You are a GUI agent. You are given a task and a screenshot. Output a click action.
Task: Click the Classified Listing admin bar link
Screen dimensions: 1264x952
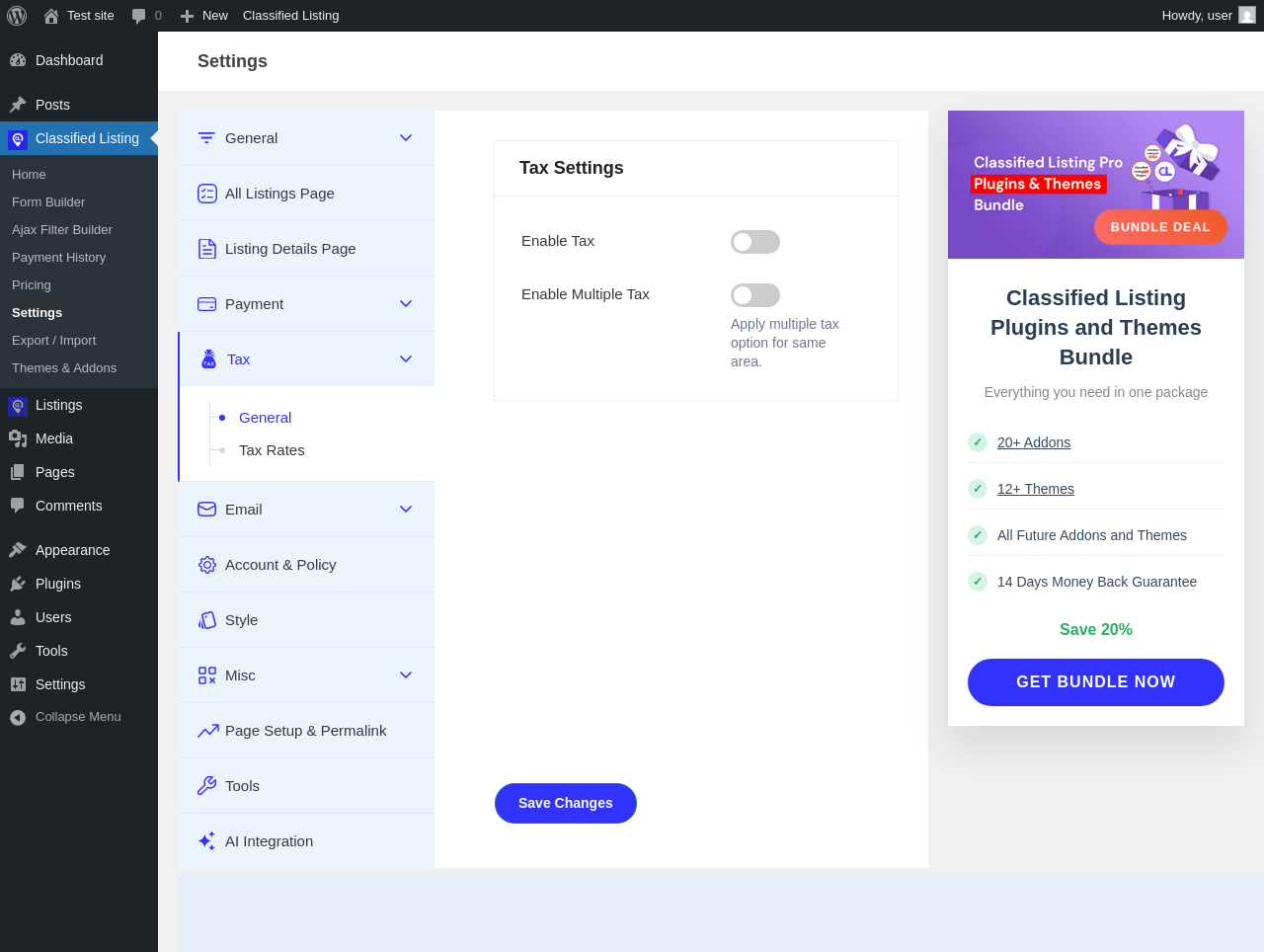pos(291,16)
